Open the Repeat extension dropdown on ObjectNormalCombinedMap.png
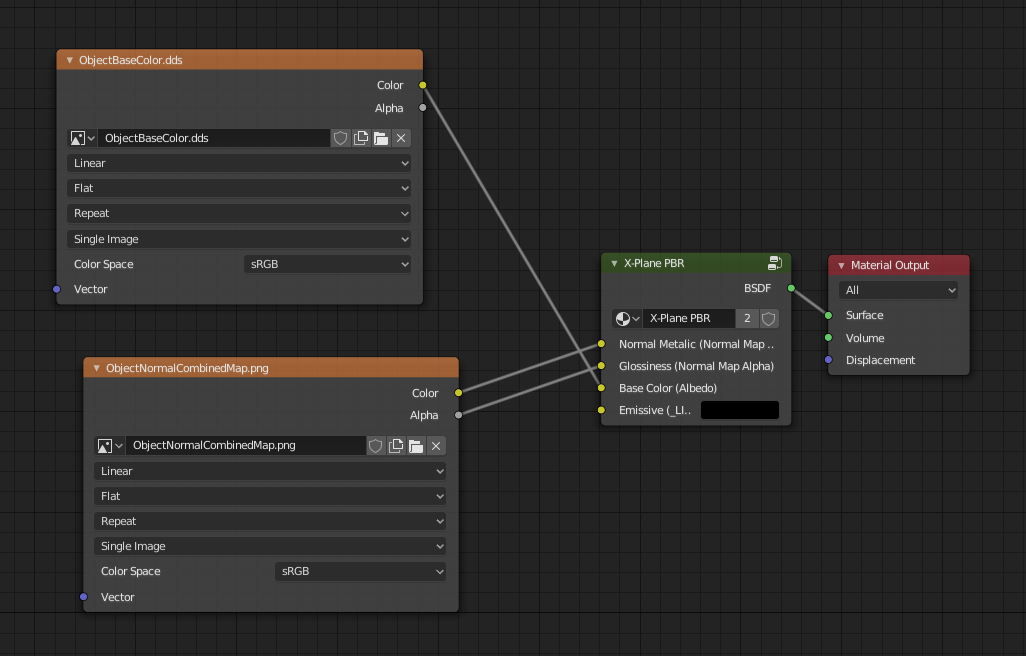The image size is (1026, 656). (269, 521)
